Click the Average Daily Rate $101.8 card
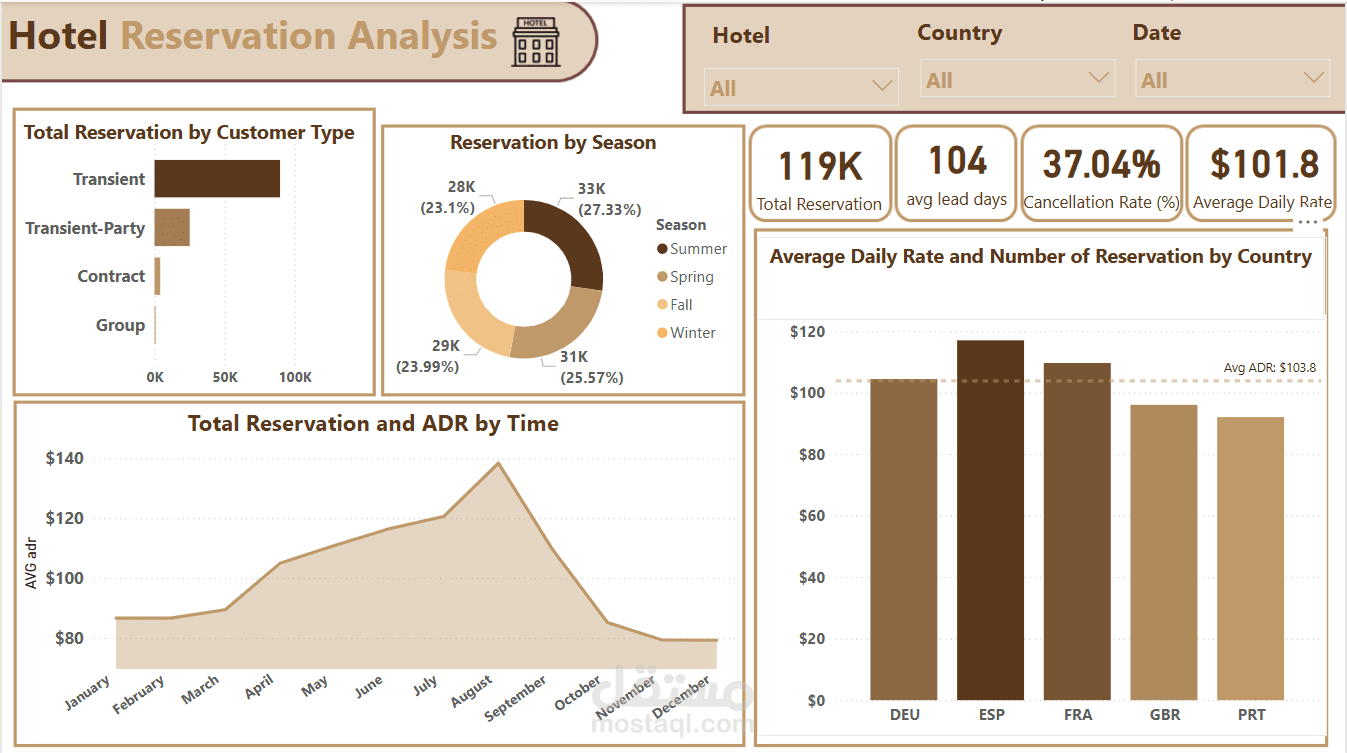This screenshot has width=1347, height=753. point(1261,173)
